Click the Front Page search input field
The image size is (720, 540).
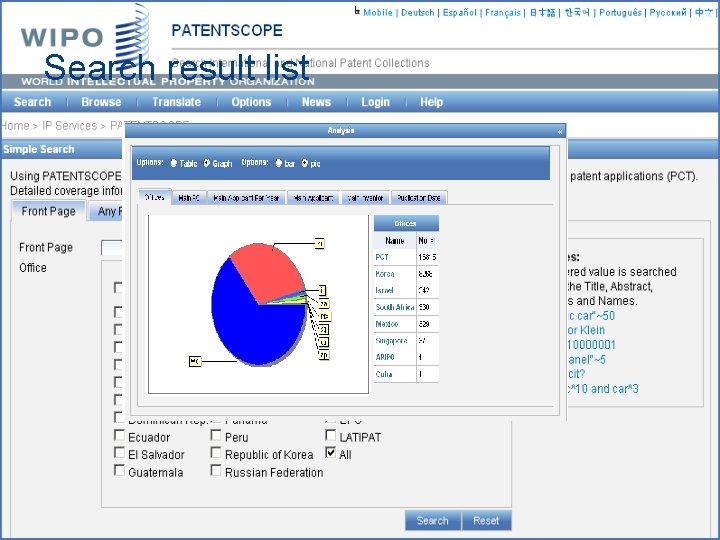tap(112, 248)
